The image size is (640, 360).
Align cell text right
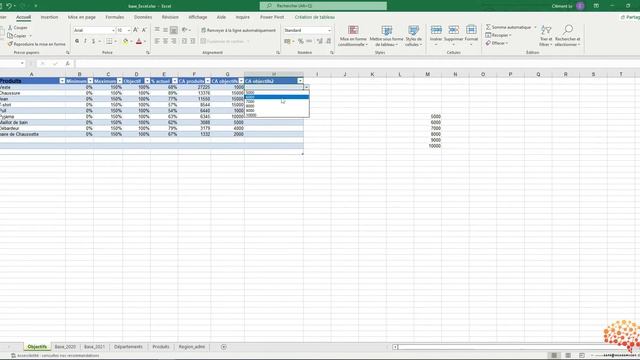click(174, 41)
